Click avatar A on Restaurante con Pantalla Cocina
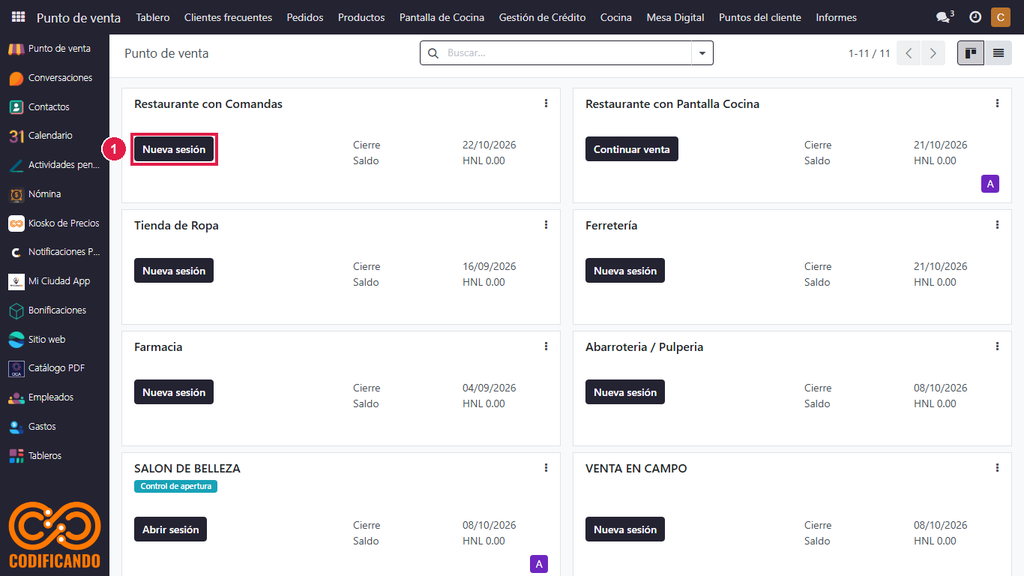 tap(990, 184)
